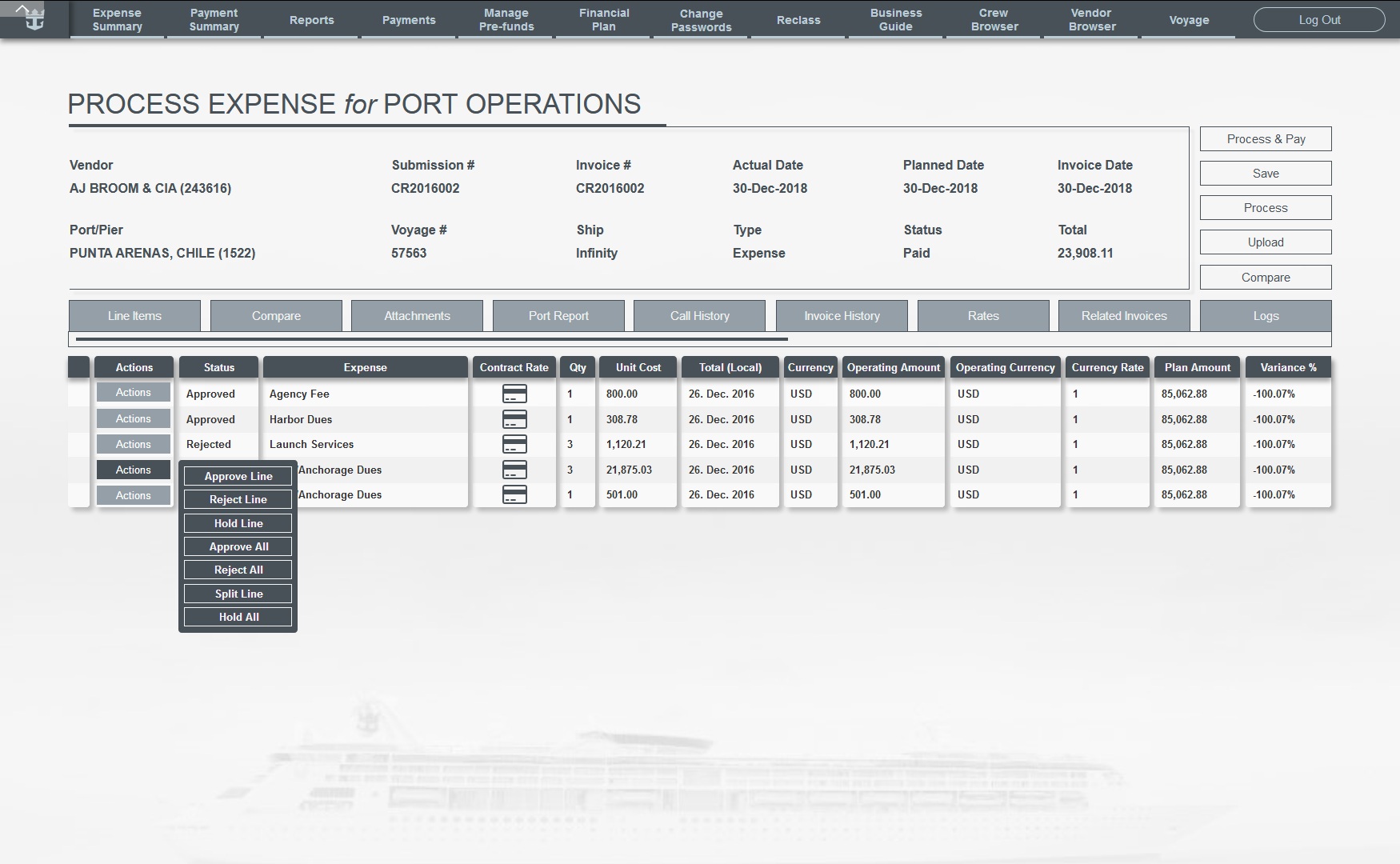Image resolution: width=1400 pixels, height=864 pixels.
Task: Open contract rate icon for Agency Fee
Action: click(x=514, y=394)
